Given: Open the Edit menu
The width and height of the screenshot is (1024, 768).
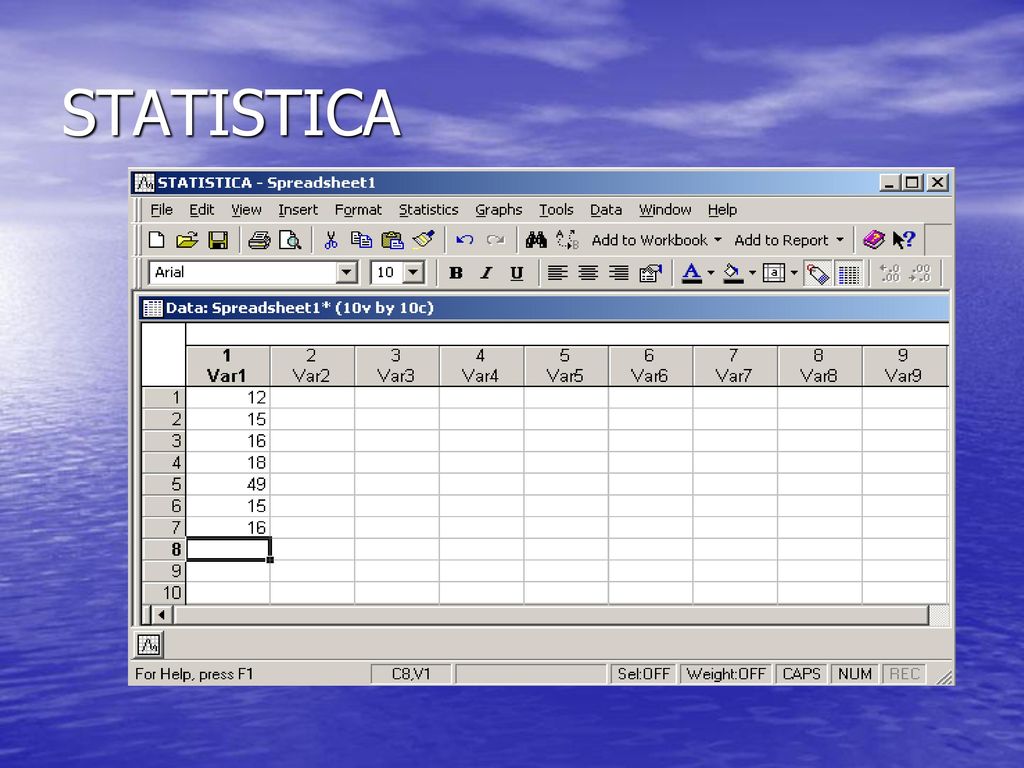Looking at the screenshot, I should [x=202, y=210].
